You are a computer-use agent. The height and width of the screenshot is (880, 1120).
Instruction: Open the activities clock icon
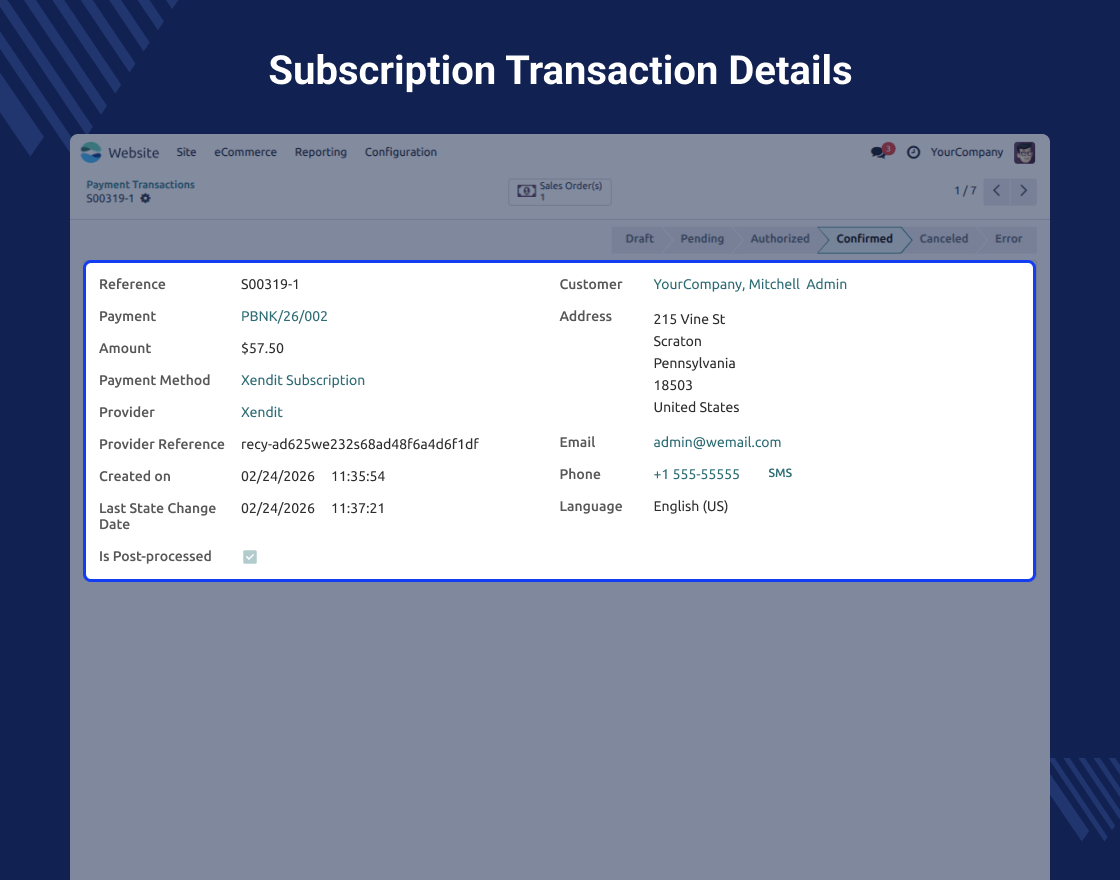point(913,152)
